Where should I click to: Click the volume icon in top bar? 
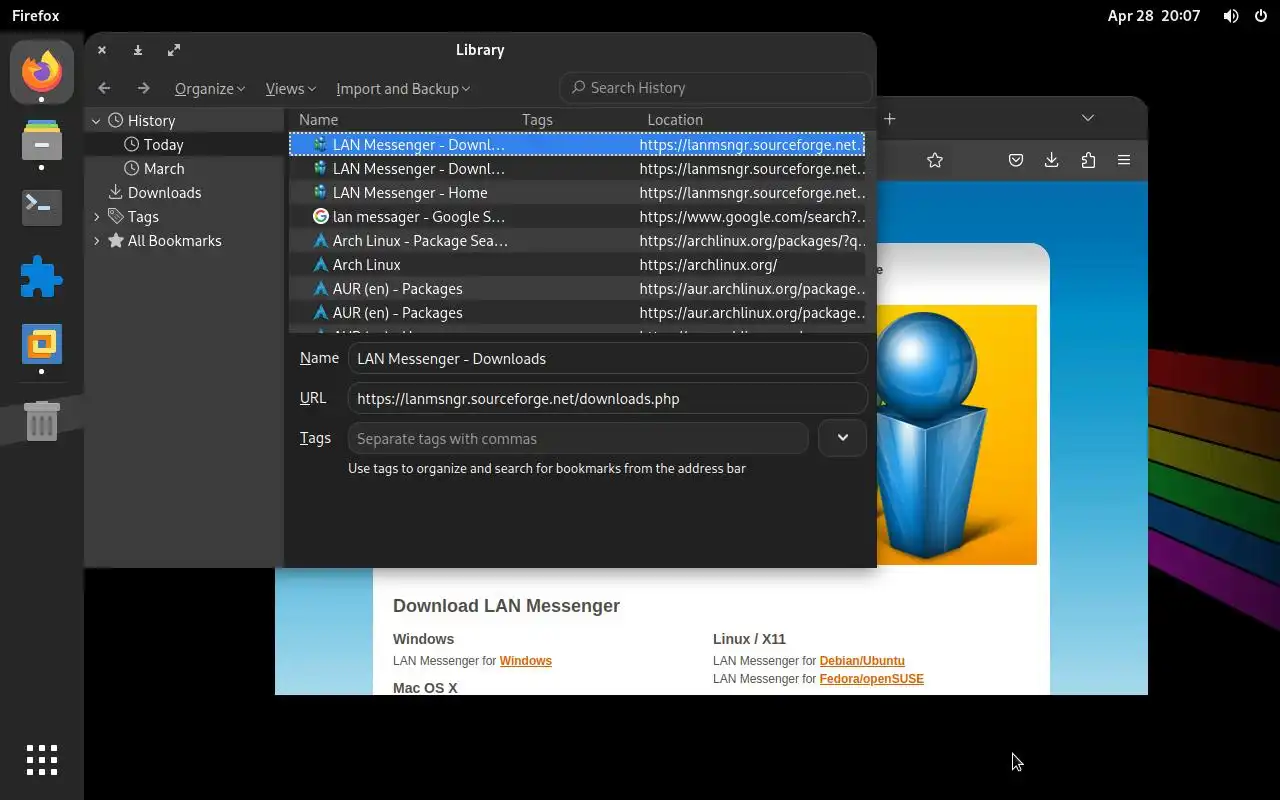click(1231, 16)
